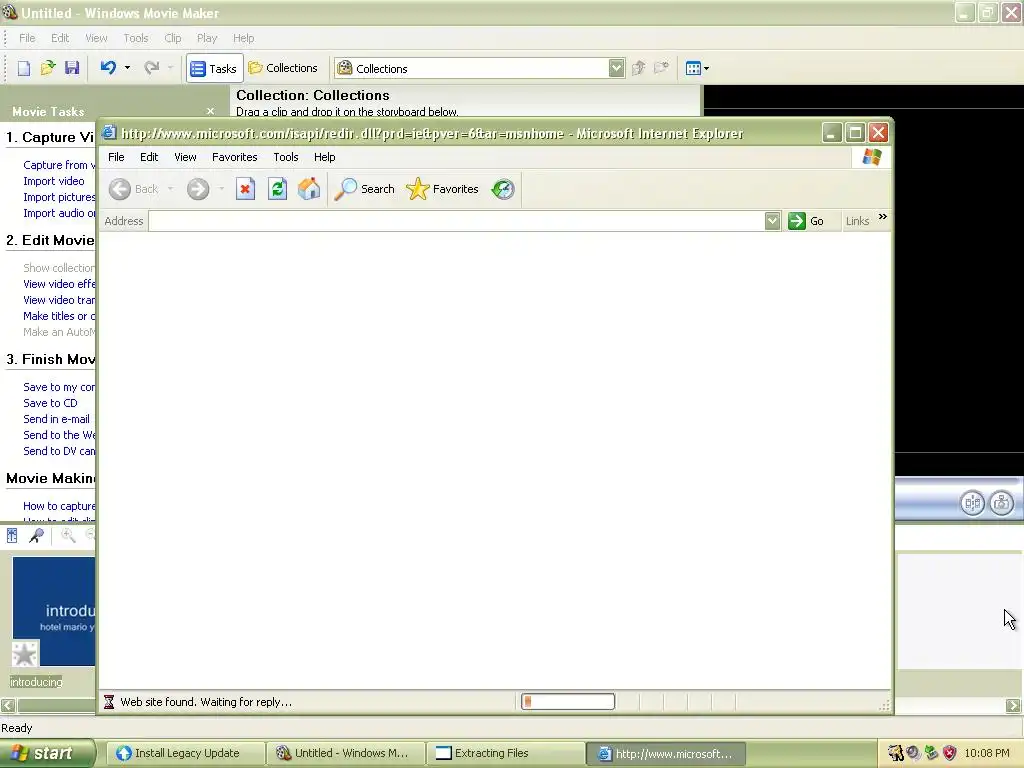
Task: Open the IE Favorites star button
Action: pos(443,189)
